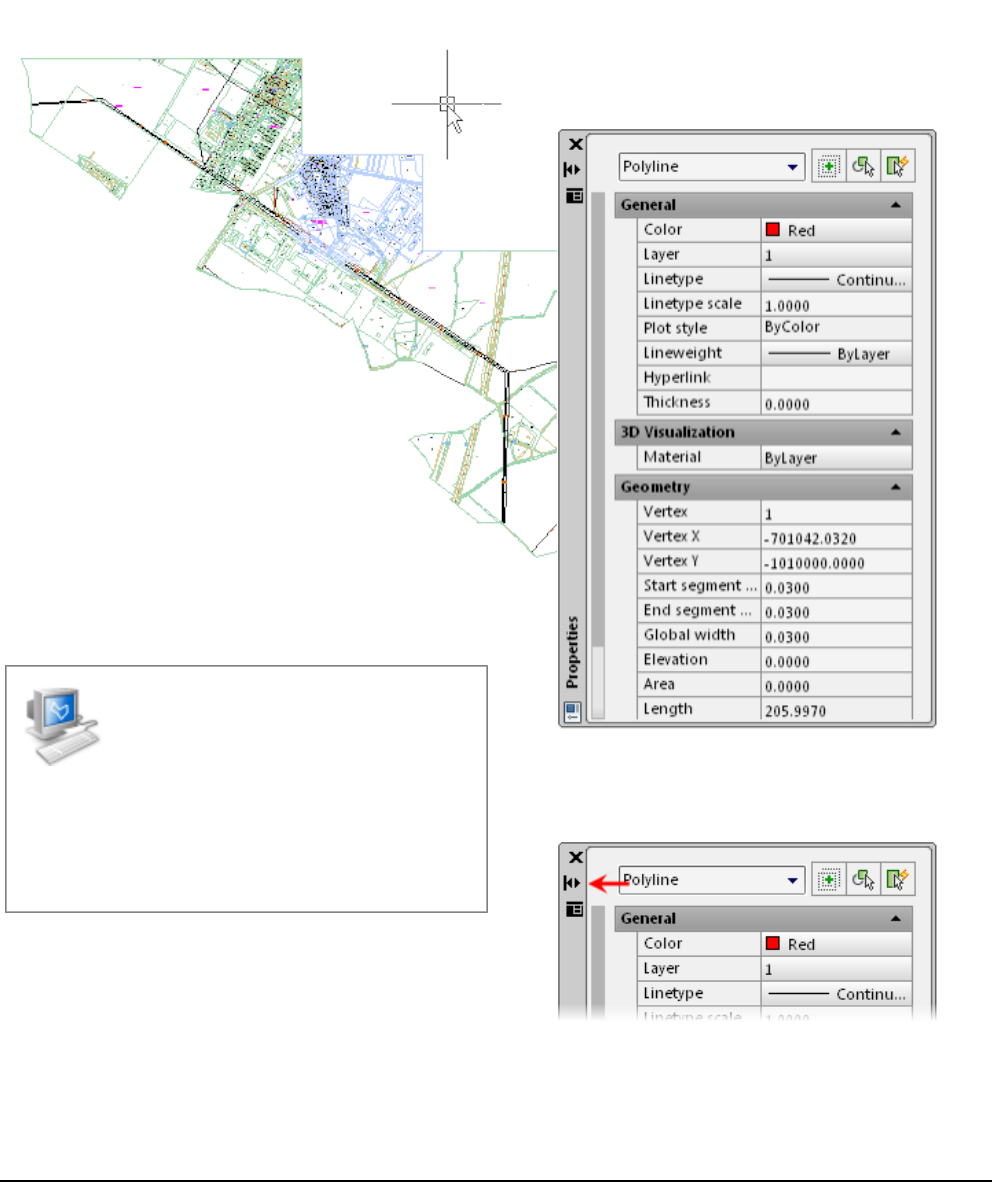
Task: Open the Polyline dropdown in lower palette
Action: [x=712, y=880]
